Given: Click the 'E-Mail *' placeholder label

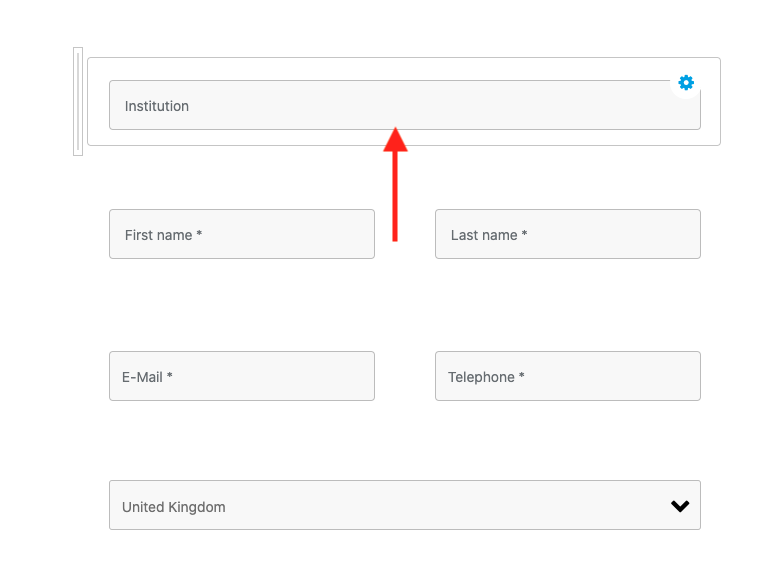Looking at the screenshot, I should pyautogui.click(x=147, y=377).
